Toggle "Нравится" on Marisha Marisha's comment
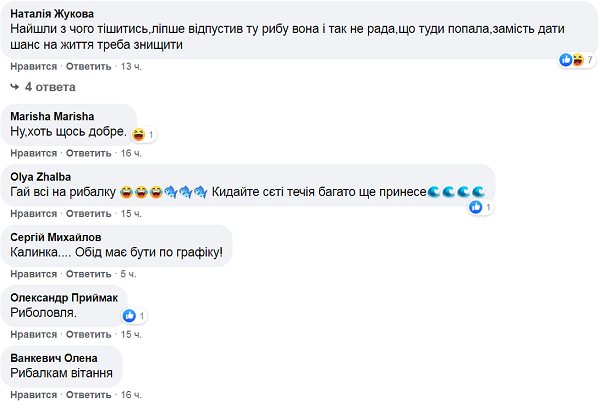Screen dimensions: 600x413 (33, 153)
